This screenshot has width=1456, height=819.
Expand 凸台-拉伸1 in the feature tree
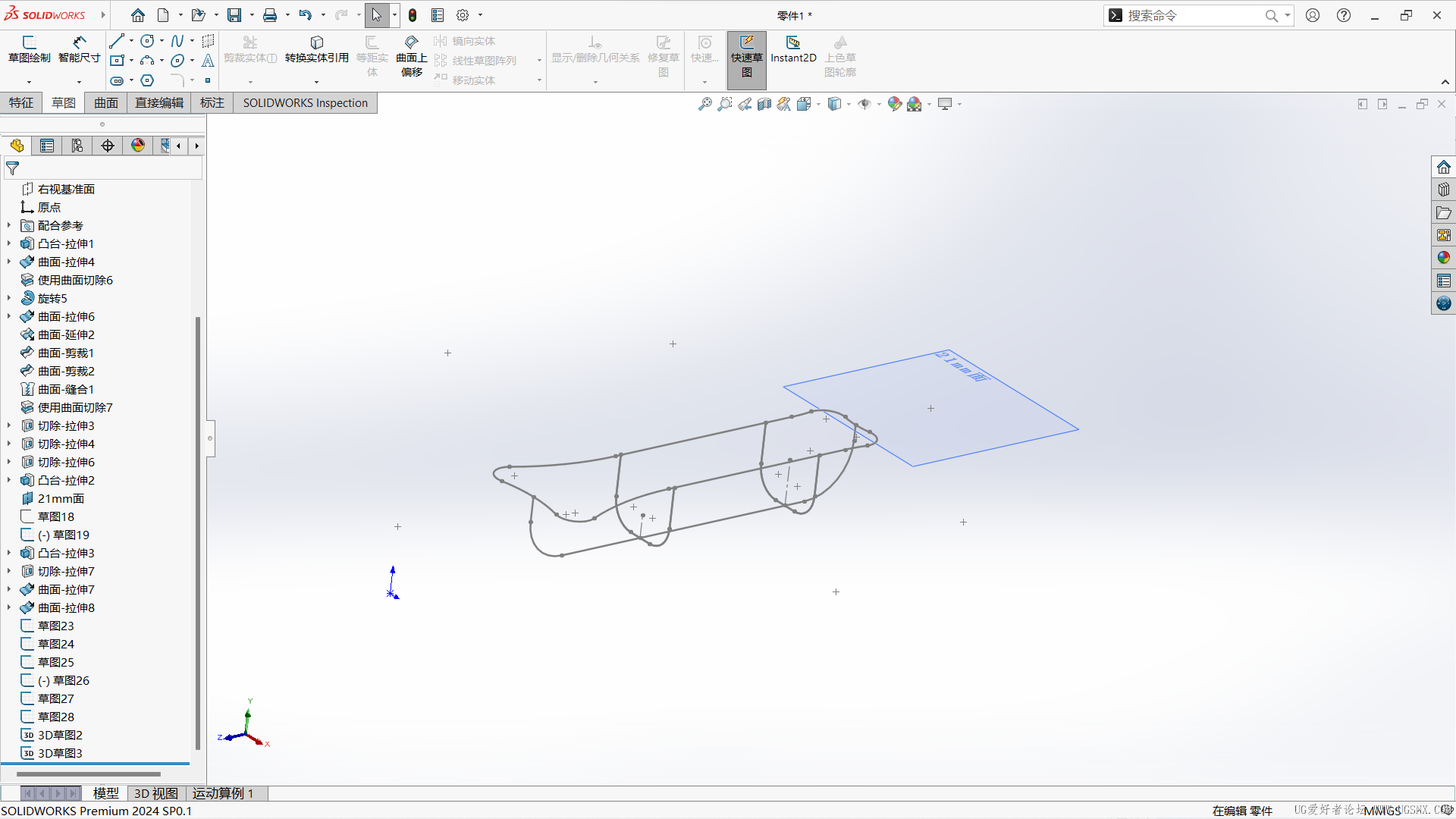tap(8, 243)
